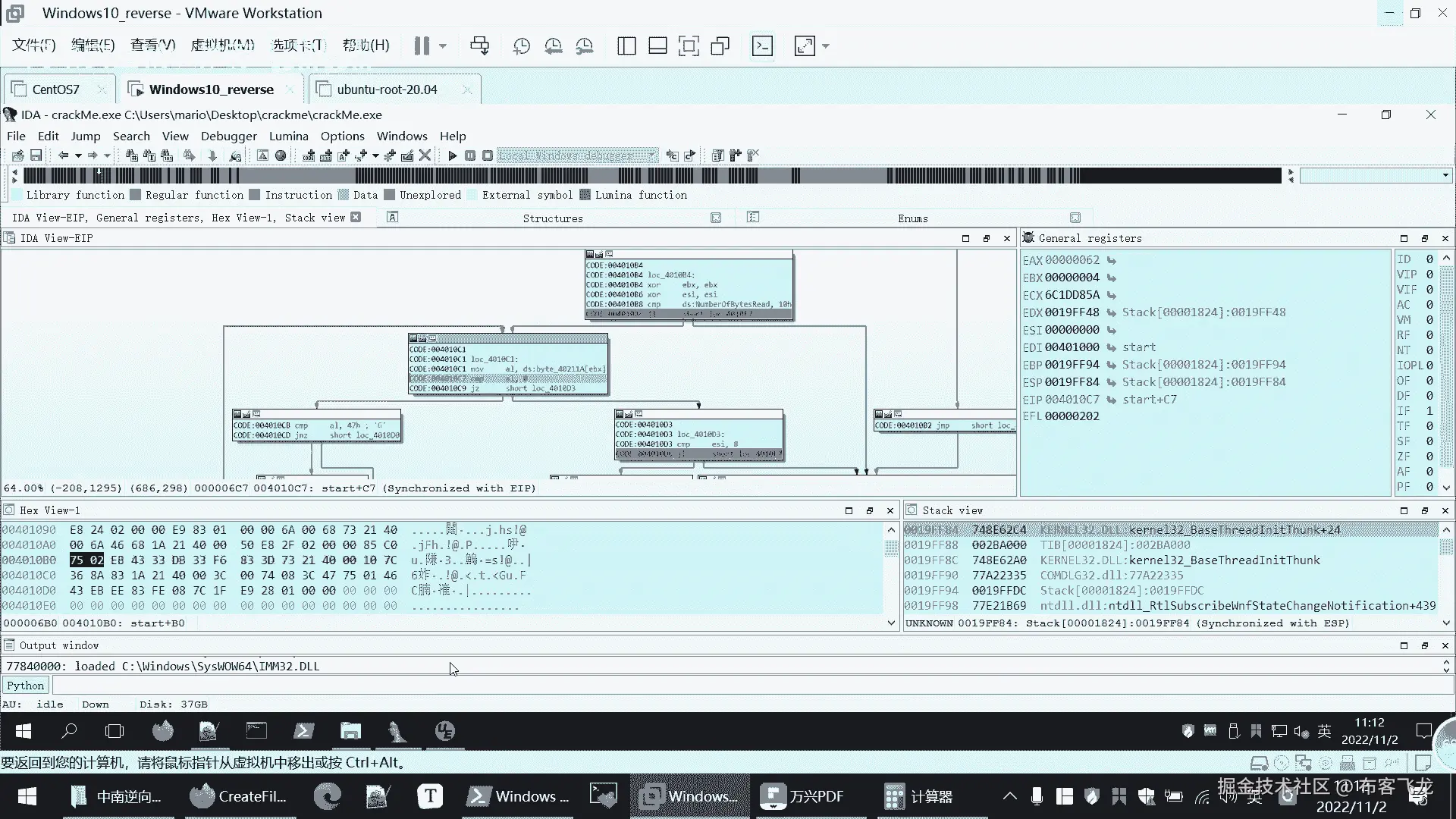Click the navigation band color overview
The width and height of the screenshot is (1456, 819).
click(652, 175)
